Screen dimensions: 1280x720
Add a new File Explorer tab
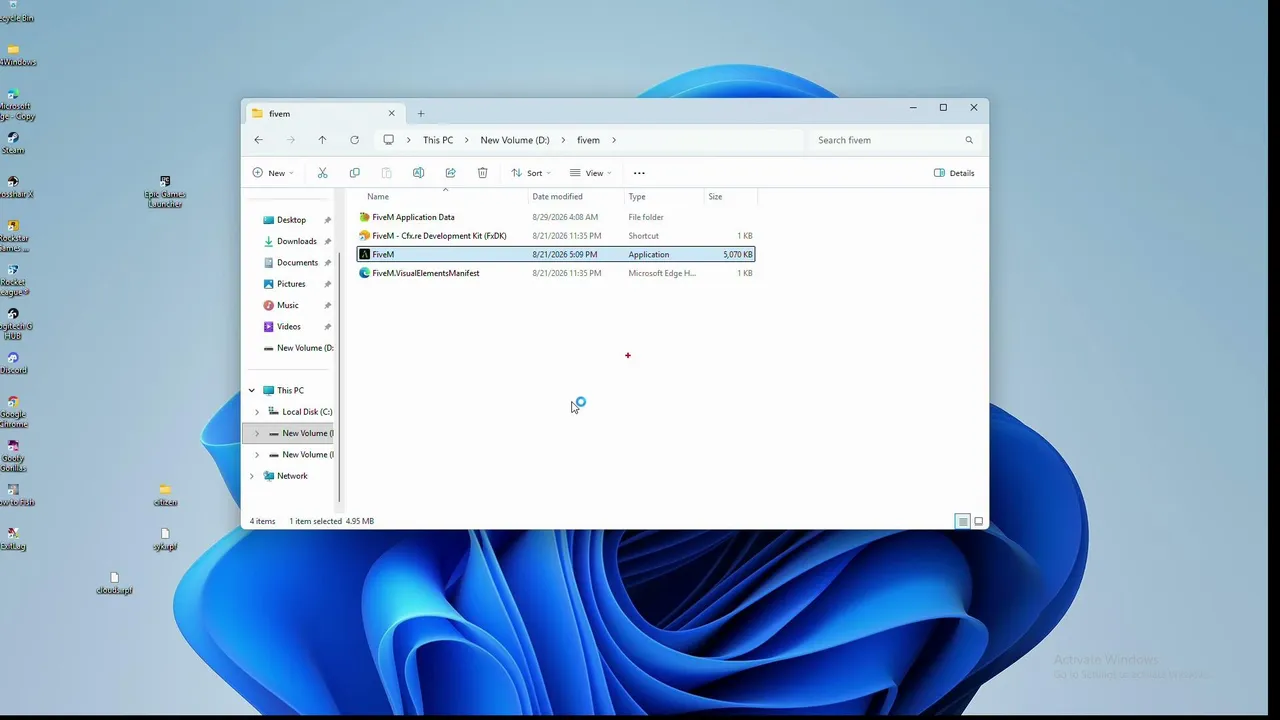pyautogui.click(x=421, y=113)
